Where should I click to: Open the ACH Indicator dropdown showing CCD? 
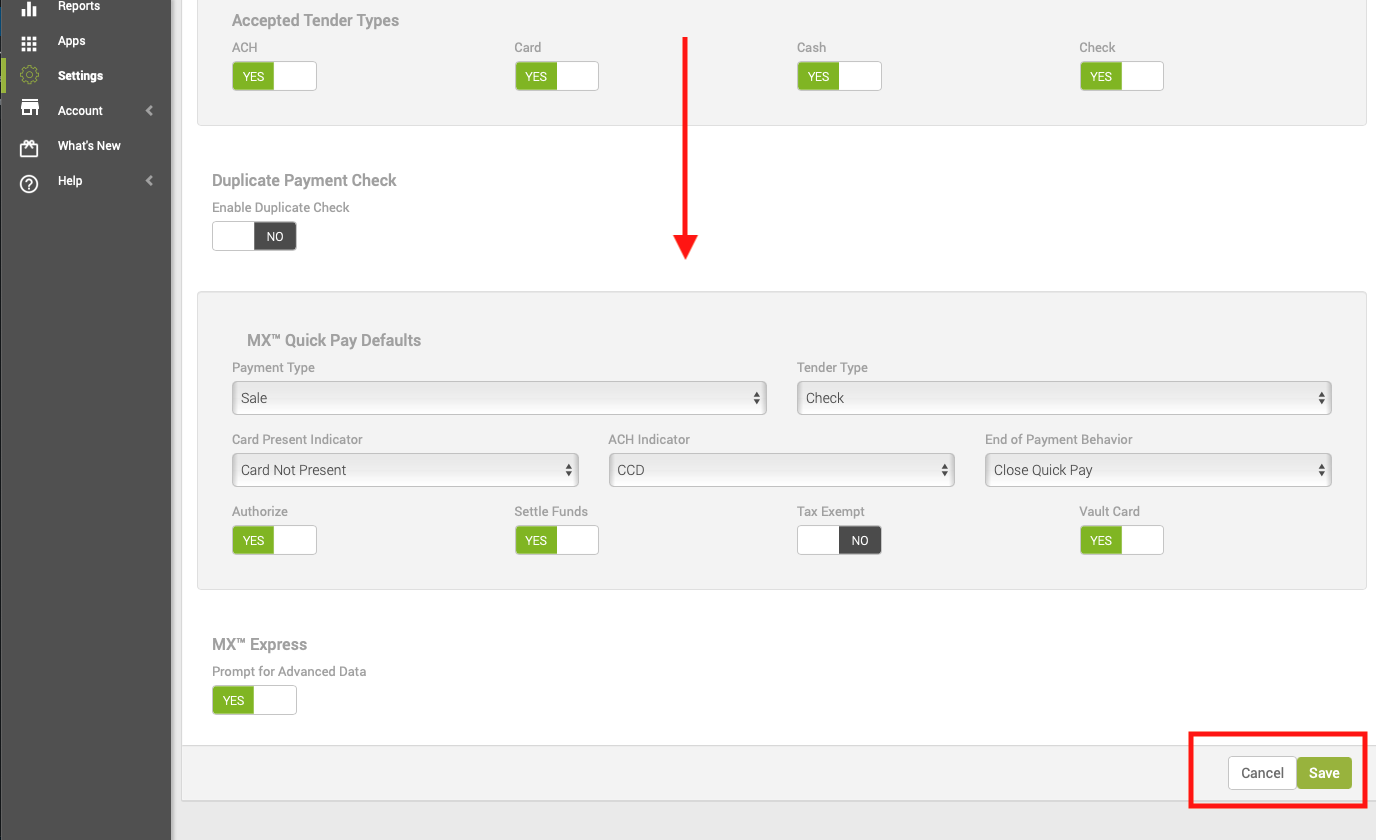click(781, 469)
